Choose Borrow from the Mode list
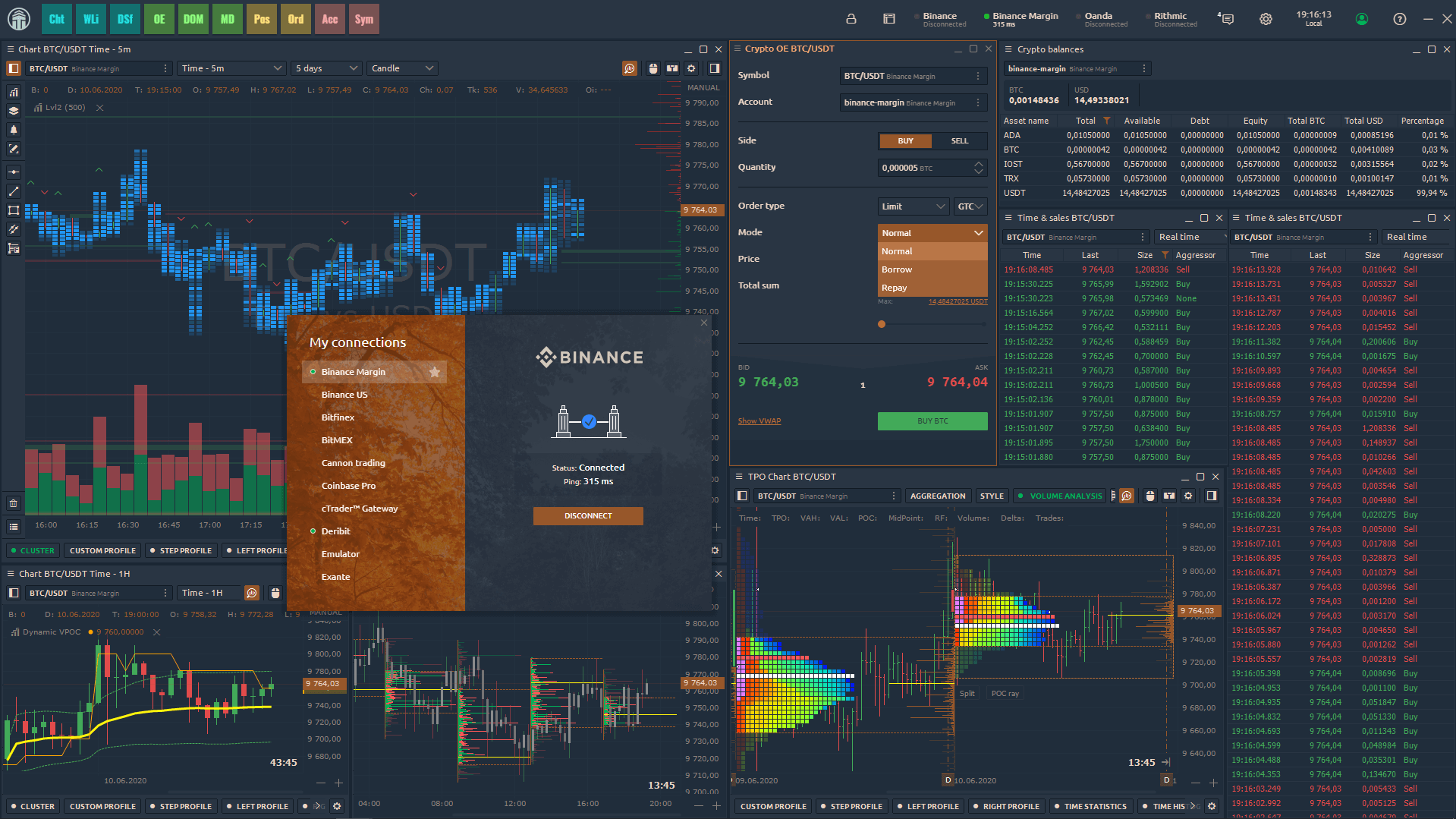Image resolution: width=1456 pixels, height=819 pixels. click(x=932, y=269)
